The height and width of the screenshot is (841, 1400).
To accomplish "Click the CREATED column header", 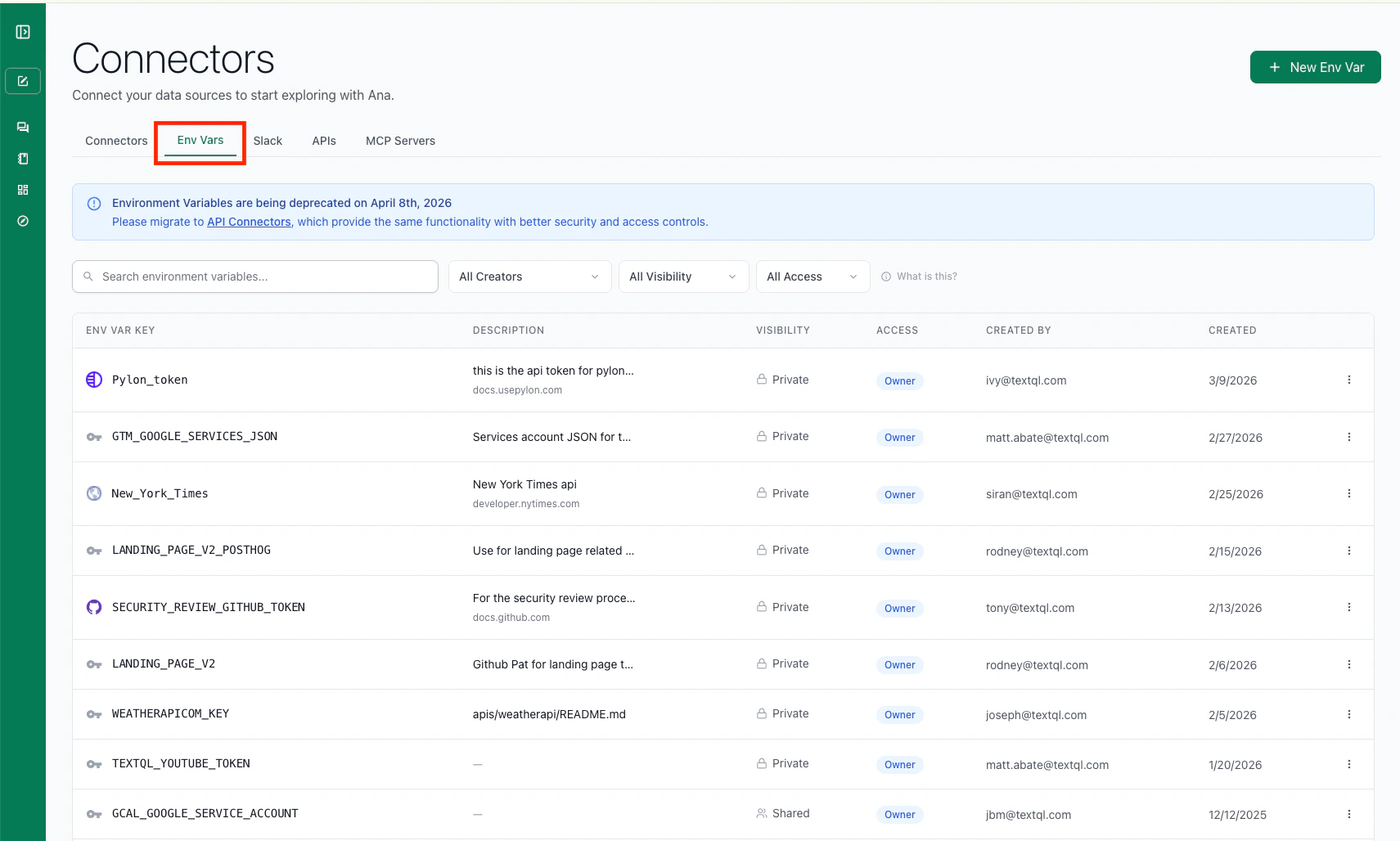I will [x=1232, y=331].
